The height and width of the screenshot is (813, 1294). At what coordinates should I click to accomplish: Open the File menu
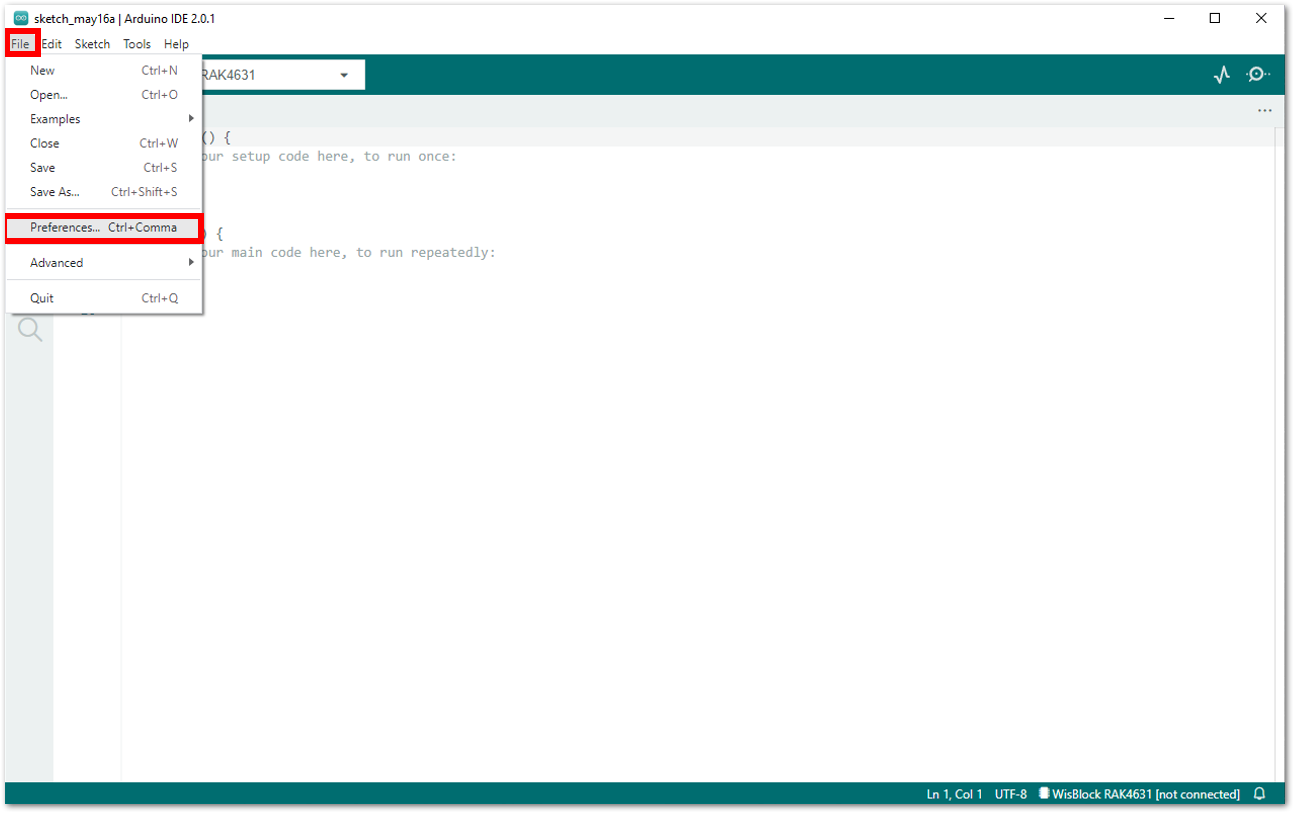click(20, 44)
